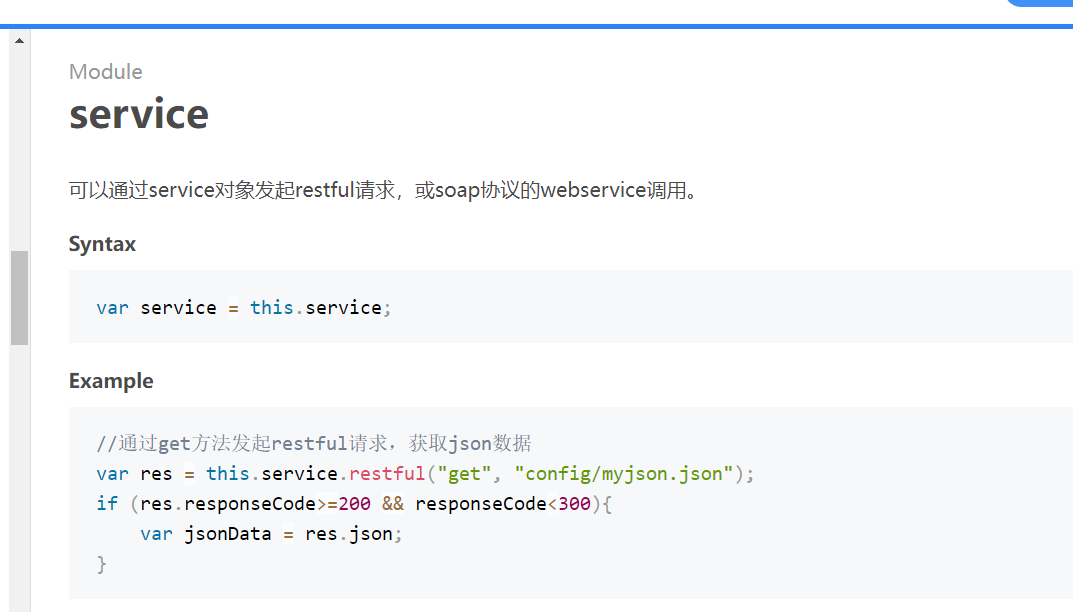Click the description paragraph mentioning webservice
Viewport: 1073px width, 612px height.
[x=382, y=190]
